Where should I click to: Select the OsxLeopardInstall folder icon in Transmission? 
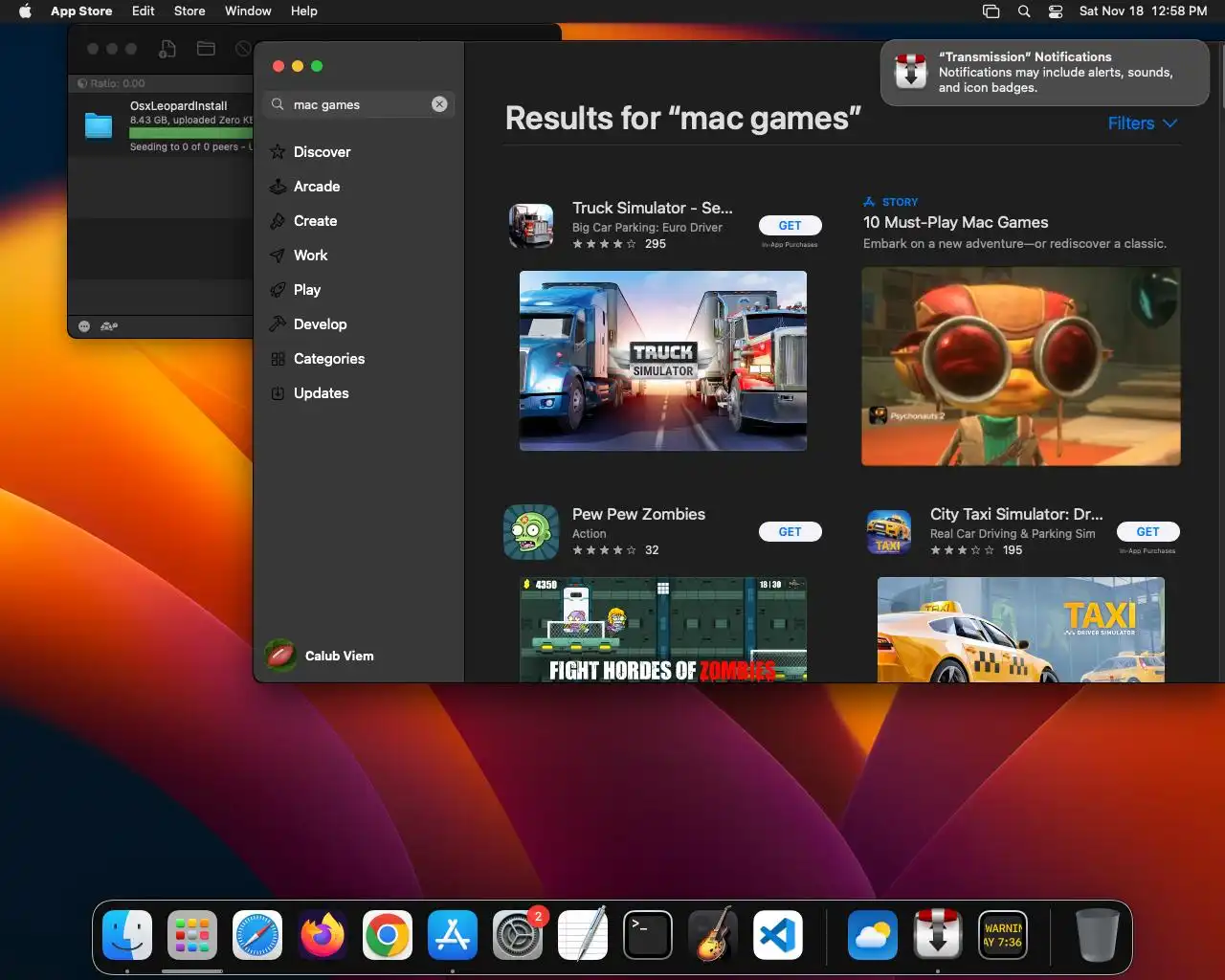99,125
